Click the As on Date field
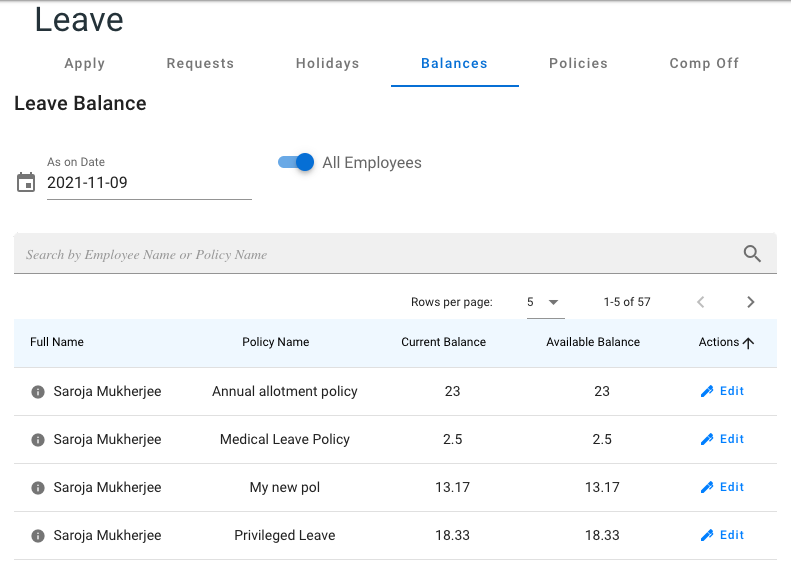Screen dimensions: 791x566 pos(148,183)
